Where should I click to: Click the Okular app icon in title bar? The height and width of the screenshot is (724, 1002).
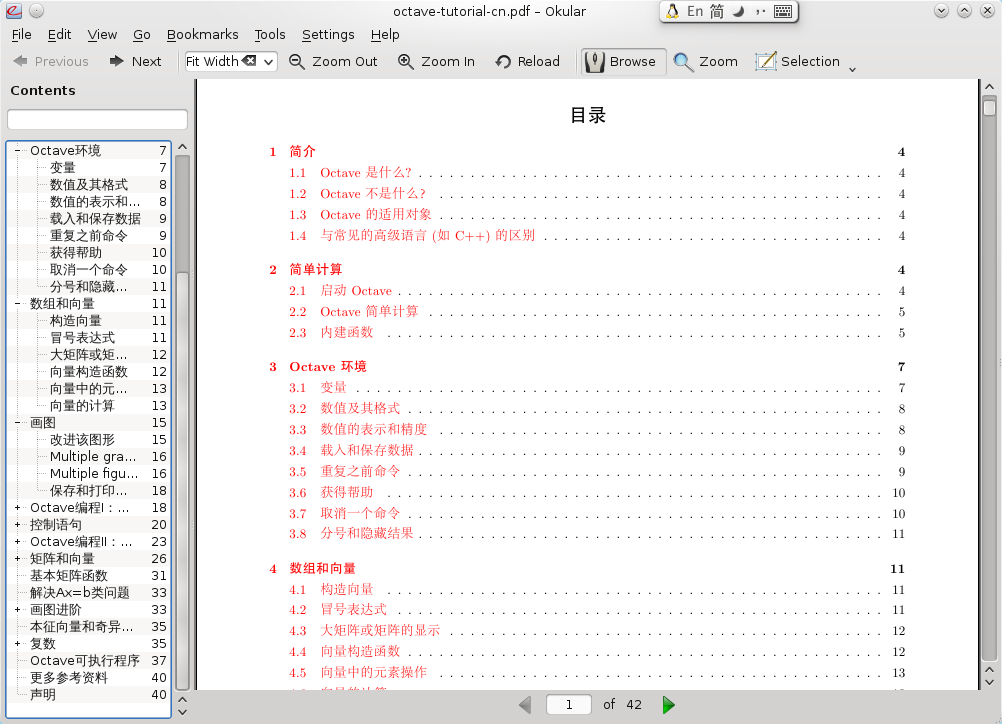pyautogui.click(x=14, y=11)
